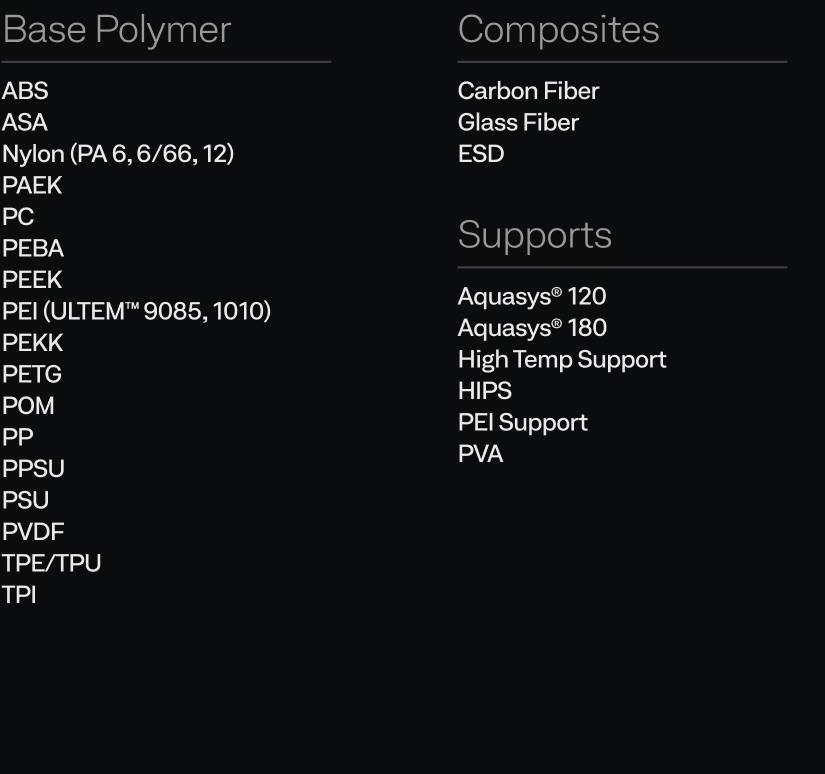The width and height of the screenshot is (825, 774).
Task: Select TPI at the list bottom
Action: [x=19, y=595]
